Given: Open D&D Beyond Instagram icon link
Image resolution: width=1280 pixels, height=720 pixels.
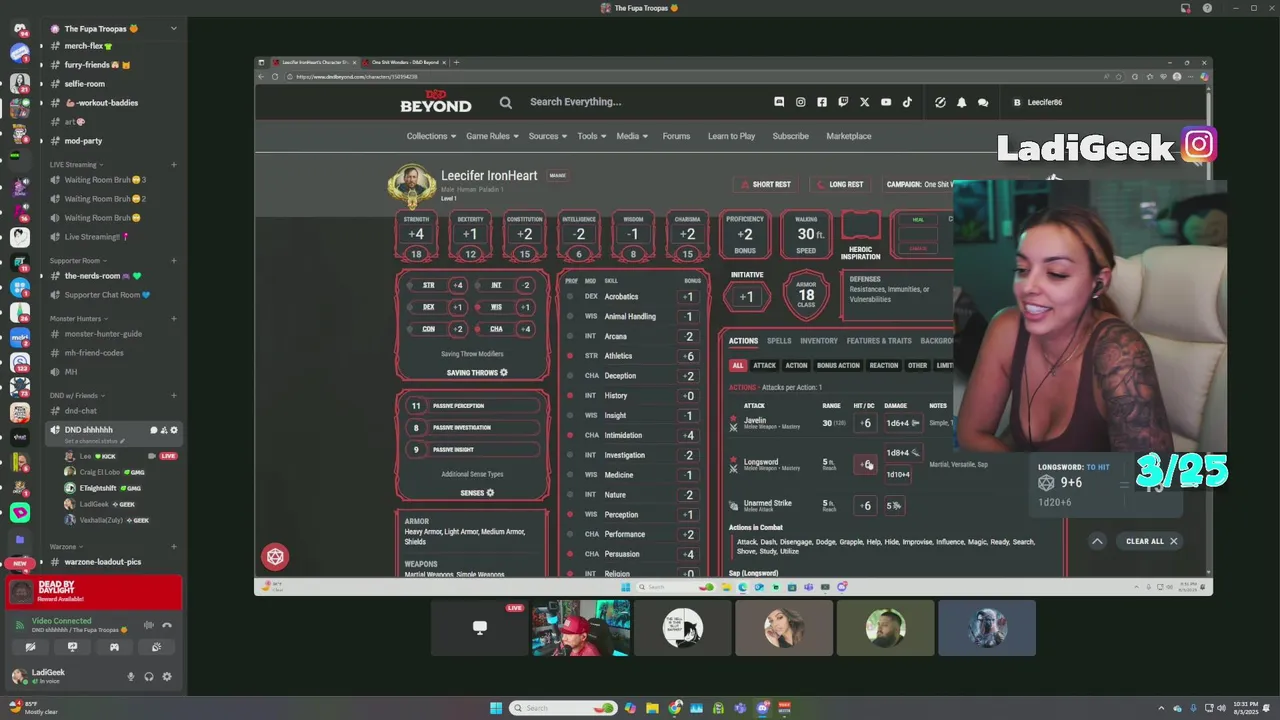Looking at the screenshot, I should pyautogui.click(x=800, y=102).
